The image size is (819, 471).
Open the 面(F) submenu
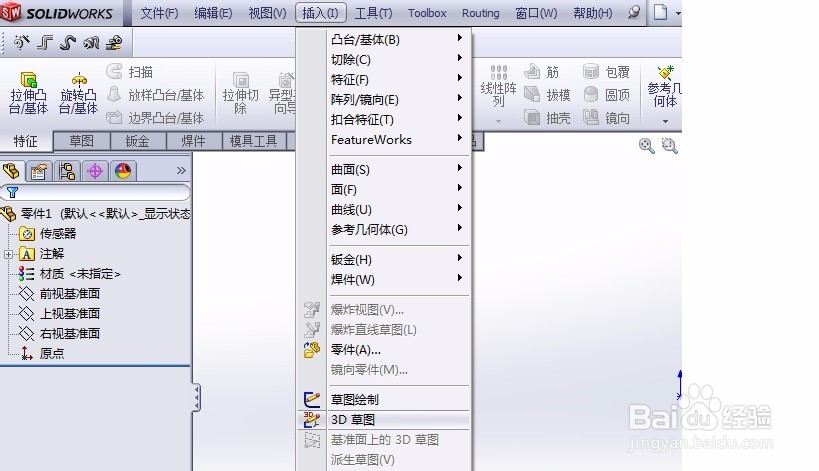tap(398, 189)
